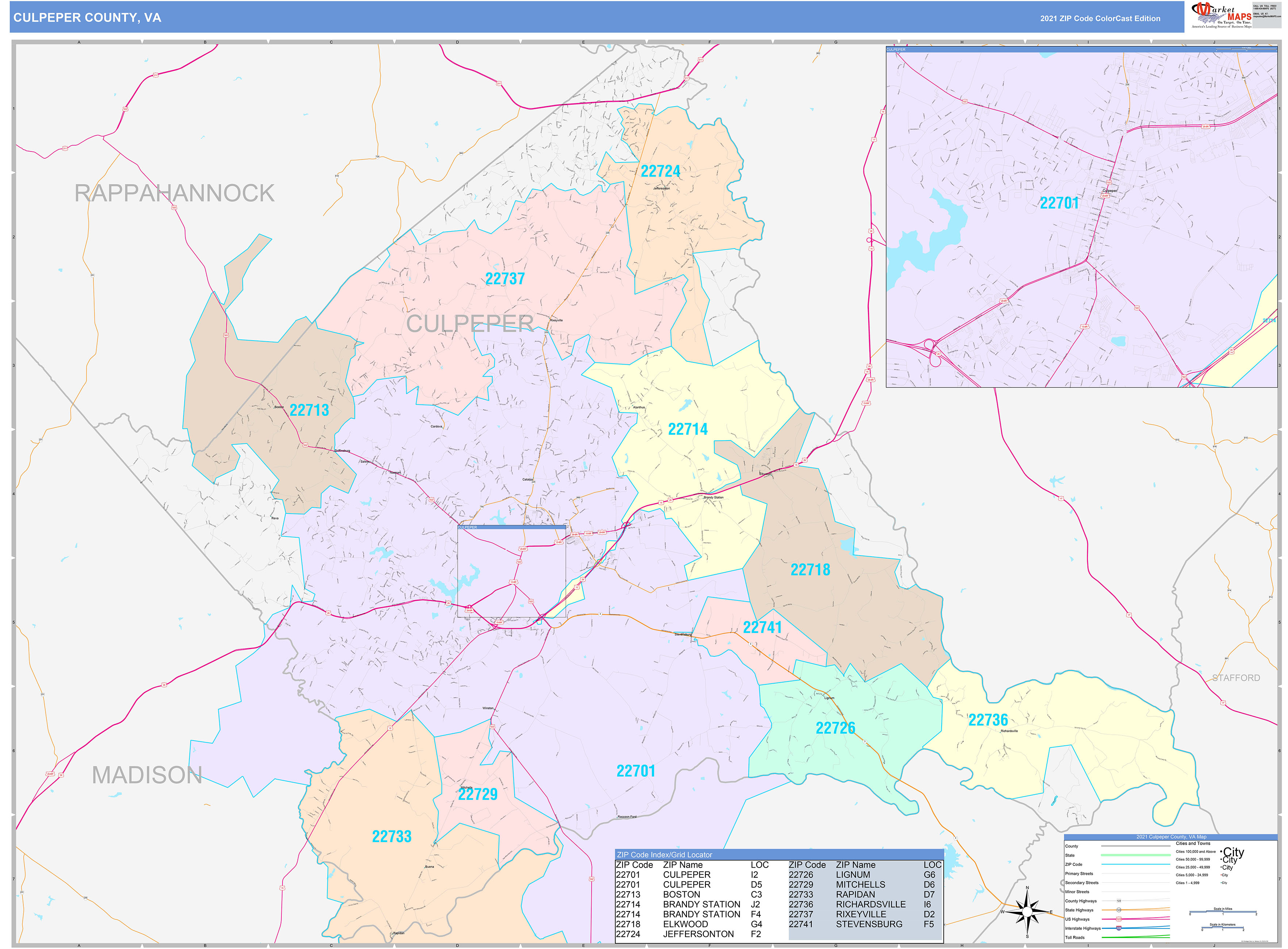Select the ZIP Code Index/Grid Locator header
The width and height of the screenshot is (1288, 949).
pos(664,855)
